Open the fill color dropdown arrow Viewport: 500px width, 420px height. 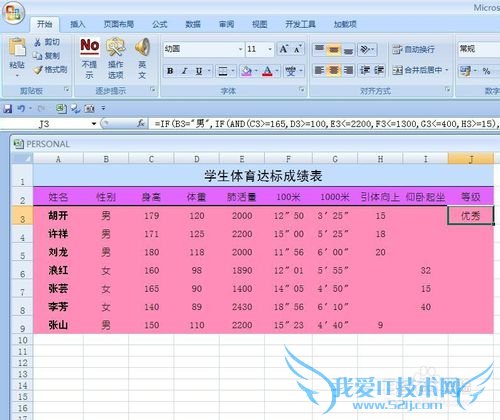click(256, 71)
